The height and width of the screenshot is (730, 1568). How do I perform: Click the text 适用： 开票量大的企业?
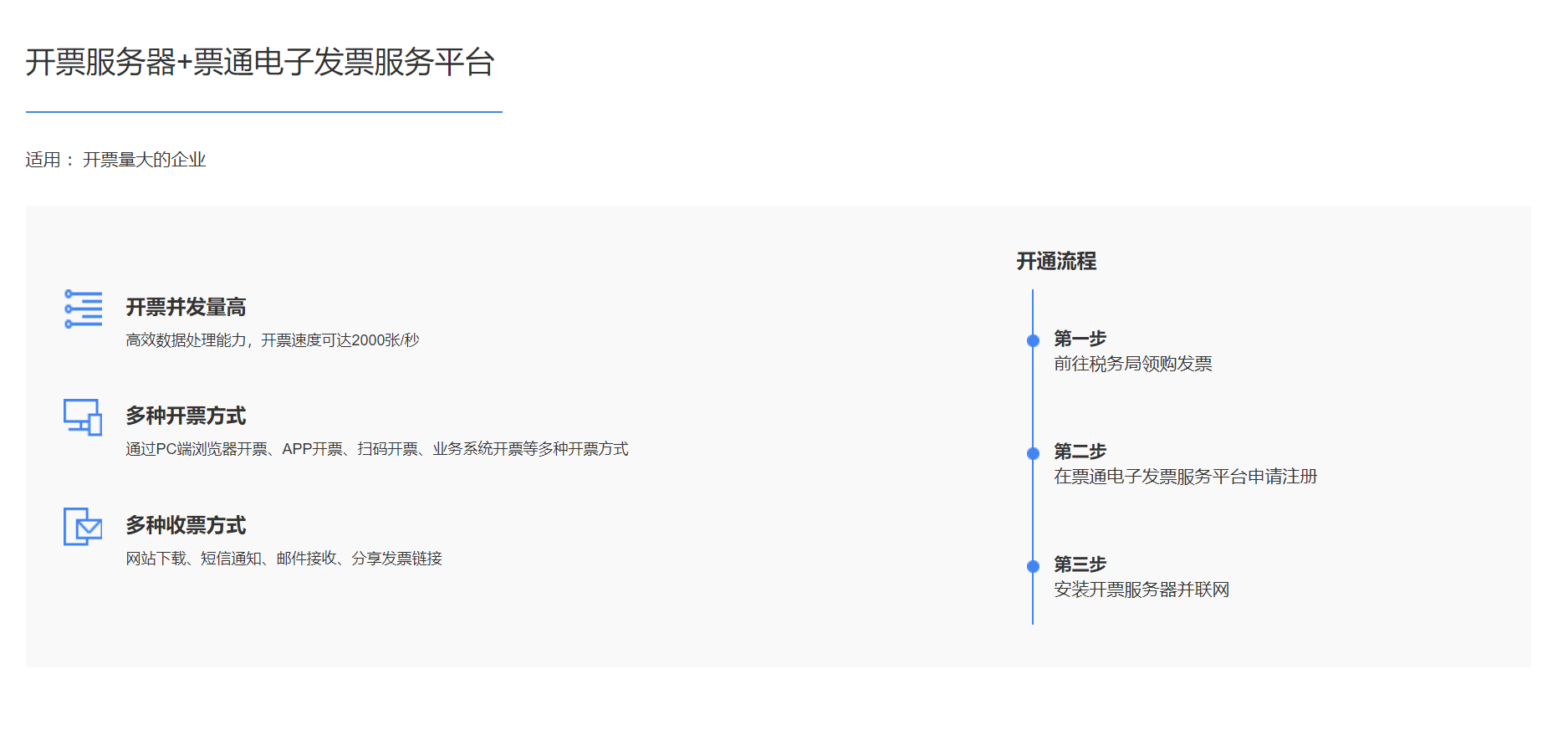[115, 160]
